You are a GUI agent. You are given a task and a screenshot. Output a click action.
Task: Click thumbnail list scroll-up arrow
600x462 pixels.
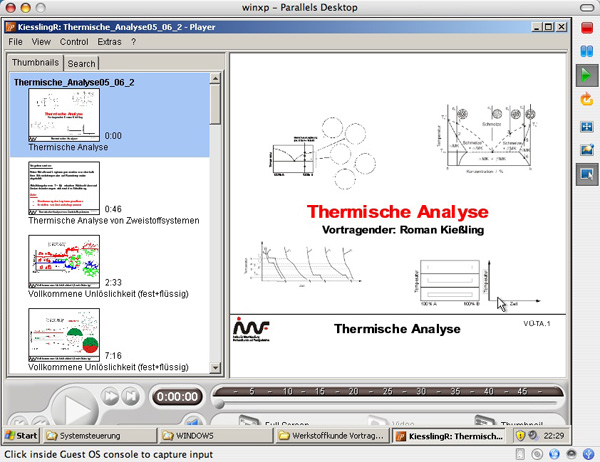coord(215,78)
